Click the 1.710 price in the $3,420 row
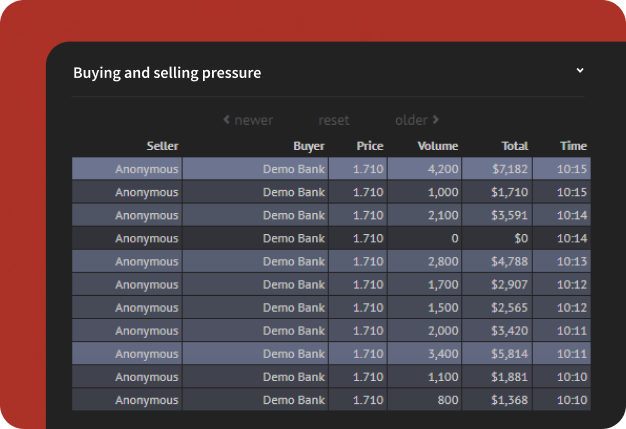Image resolution: width=626 pixels, height=429 pixels. click(368, 331)
